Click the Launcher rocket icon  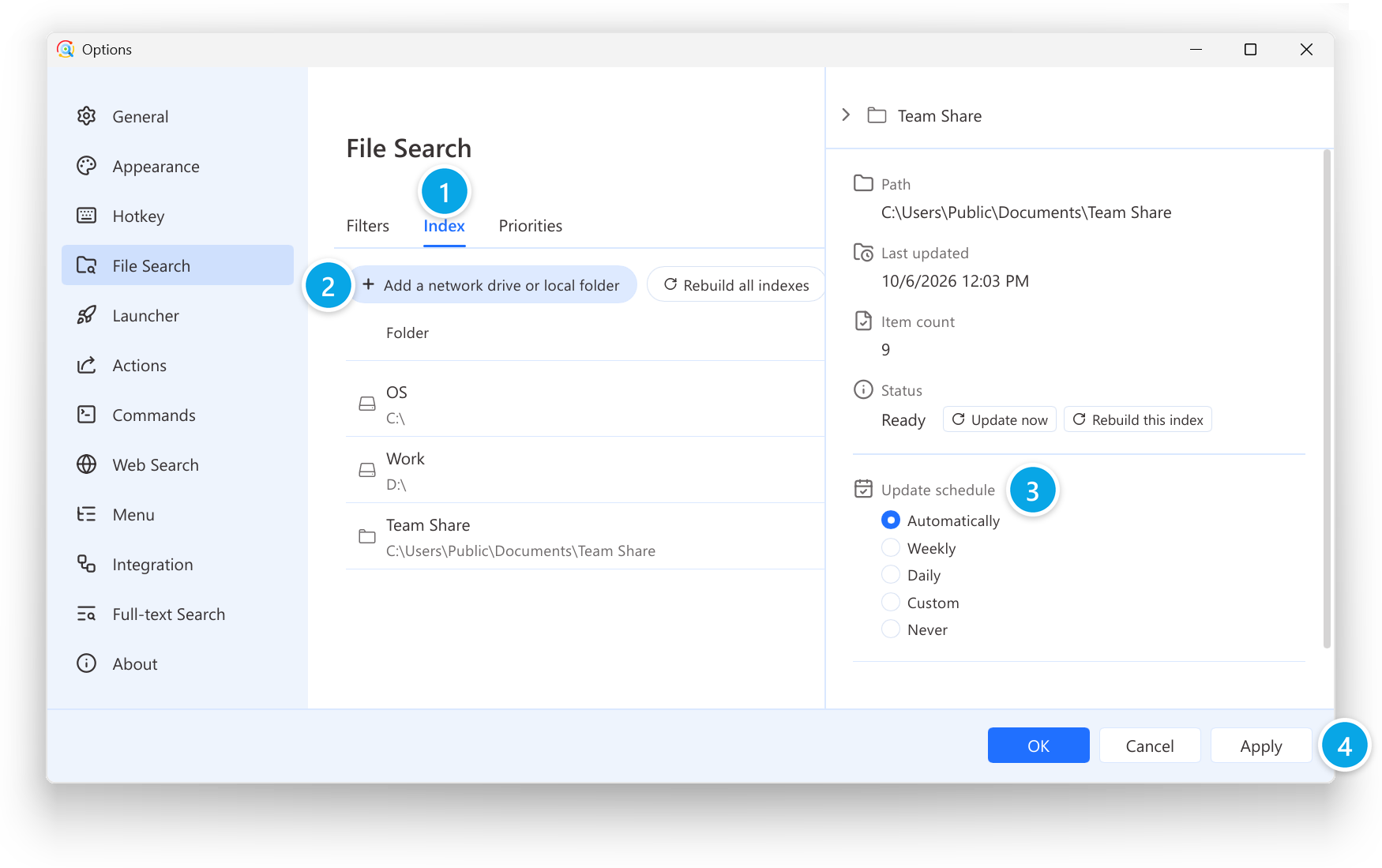point(86,315)
